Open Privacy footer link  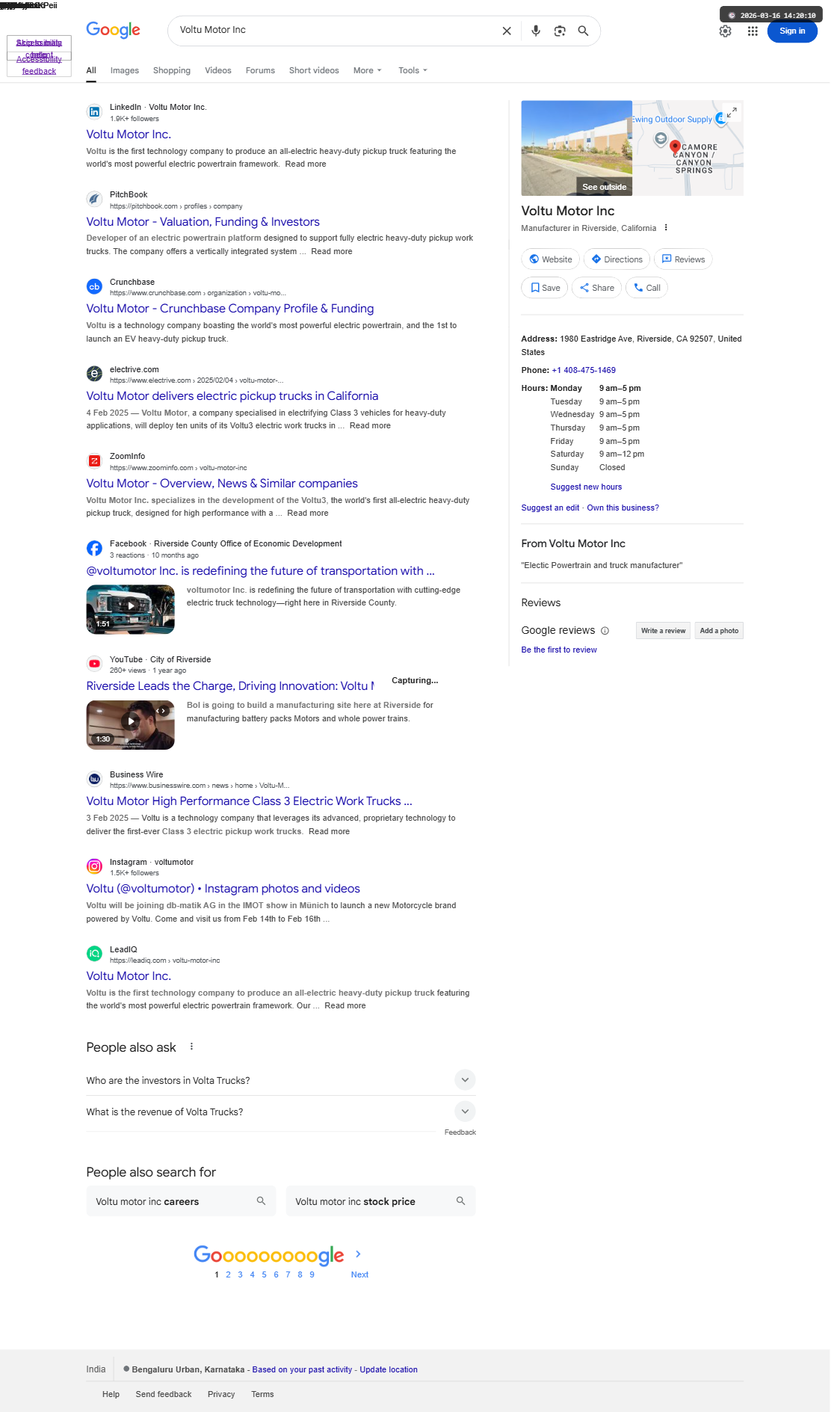tap(221, 1394)
